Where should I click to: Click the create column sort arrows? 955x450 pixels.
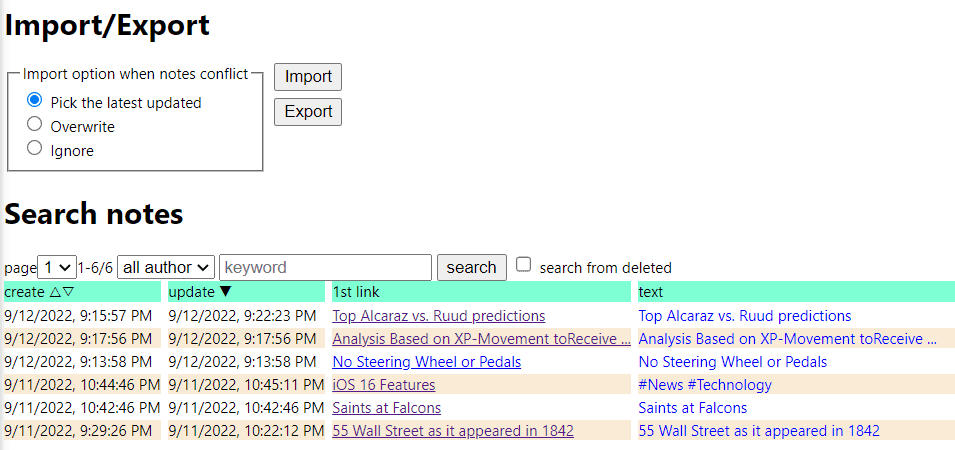pyautogui.click(x=61, y=292)
